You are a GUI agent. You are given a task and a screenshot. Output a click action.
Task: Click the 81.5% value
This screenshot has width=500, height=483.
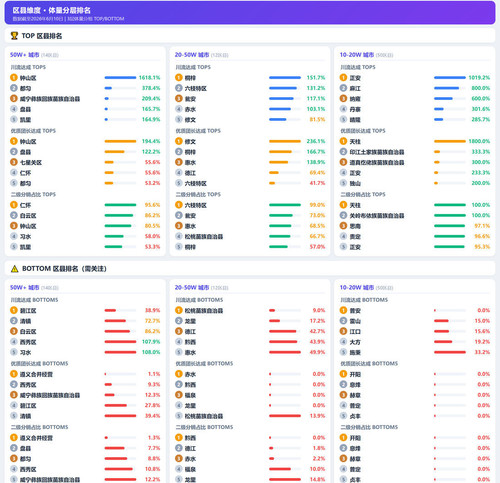[x=317, y=119]
